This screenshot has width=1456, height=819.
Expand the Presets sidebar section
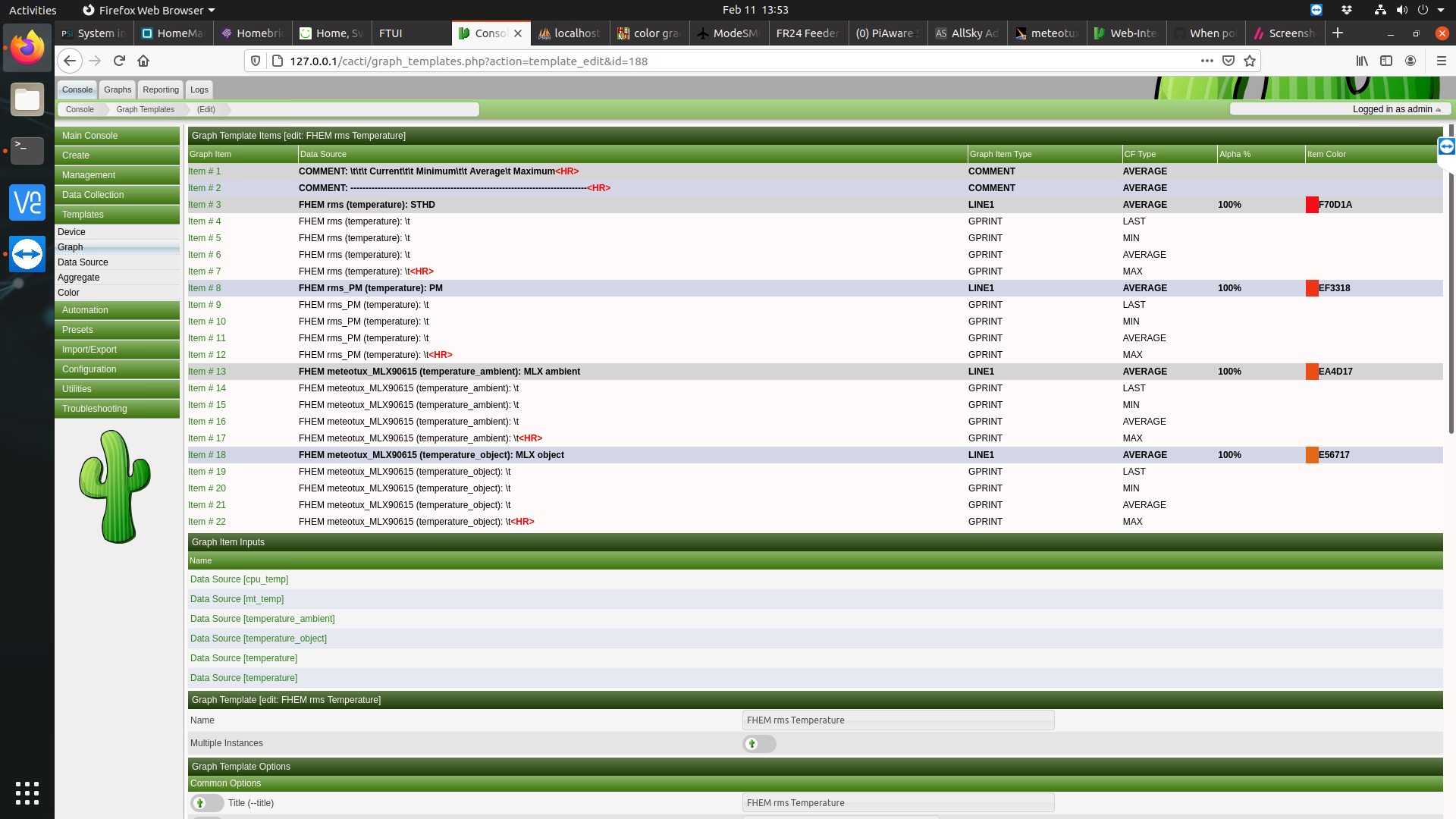117,330
